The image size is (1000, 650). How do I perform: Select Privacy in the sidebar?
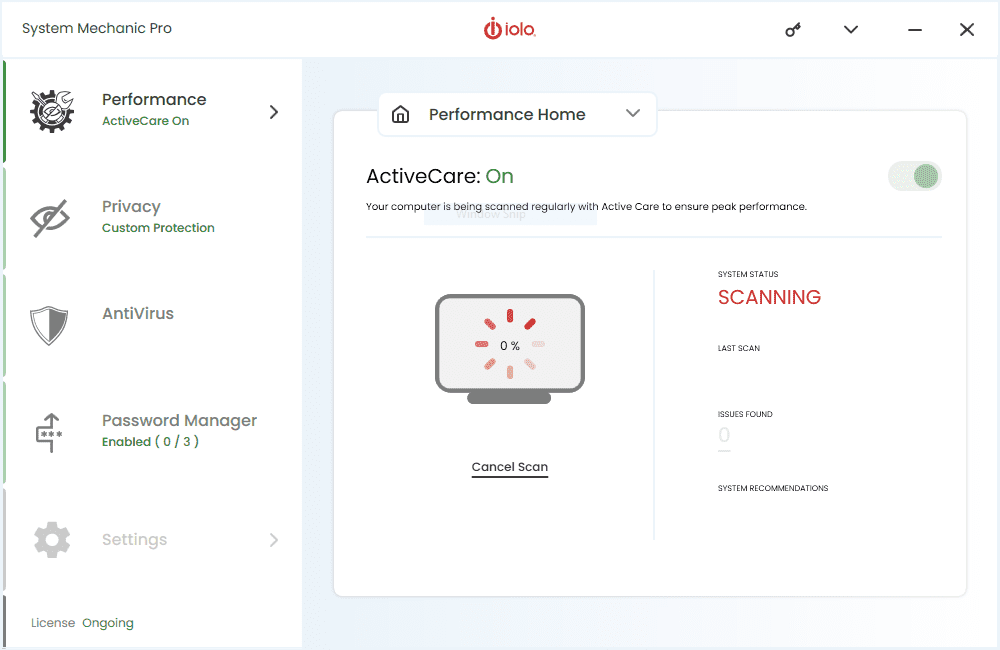[x=153, y=218]
